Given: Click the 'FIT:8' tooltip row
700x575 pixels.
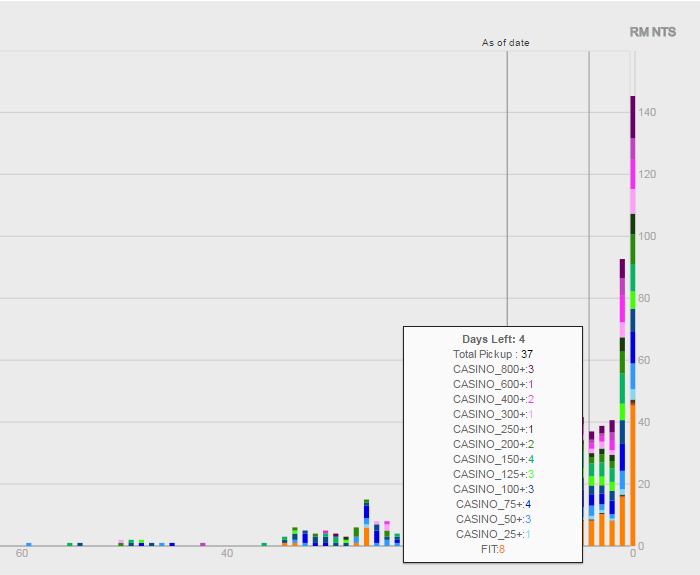Looking at the screenshot, I should [x=493, y=550].
